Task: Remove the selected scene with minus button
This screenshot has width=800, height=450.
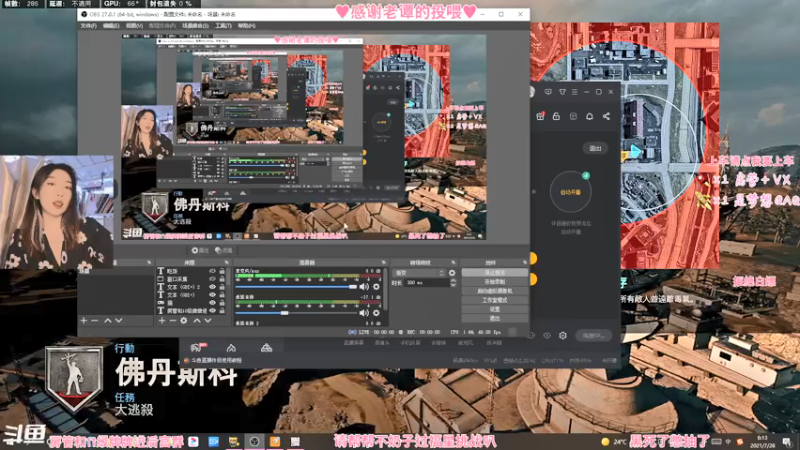Action: click(x=94, y=320)
